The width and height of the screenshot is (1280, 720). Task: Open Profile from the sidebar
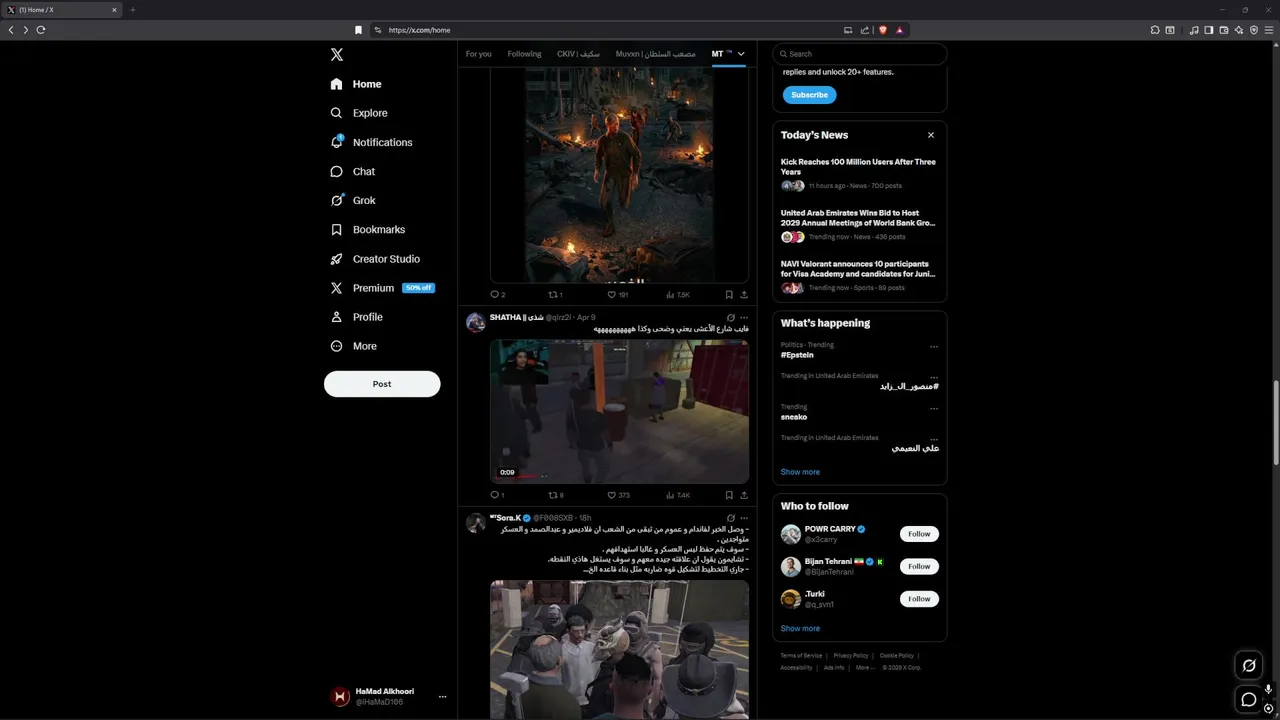click(357, 317)
